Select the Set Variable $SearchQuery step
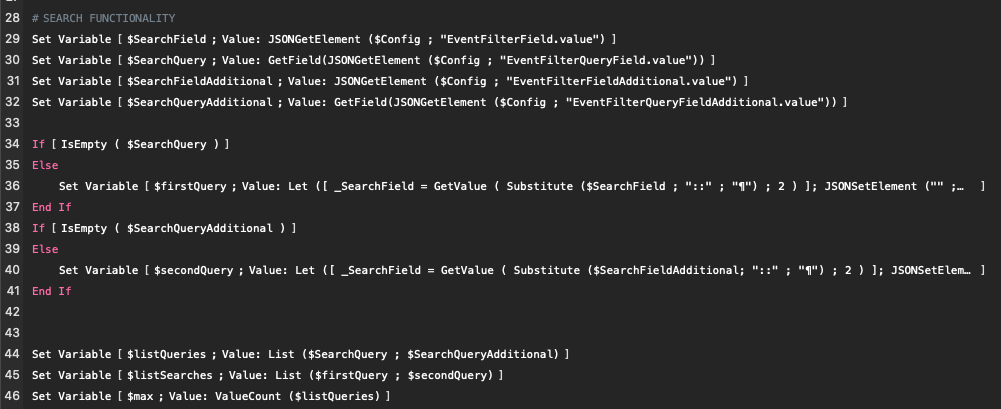The image size is (1001, 409). [373, 60]
